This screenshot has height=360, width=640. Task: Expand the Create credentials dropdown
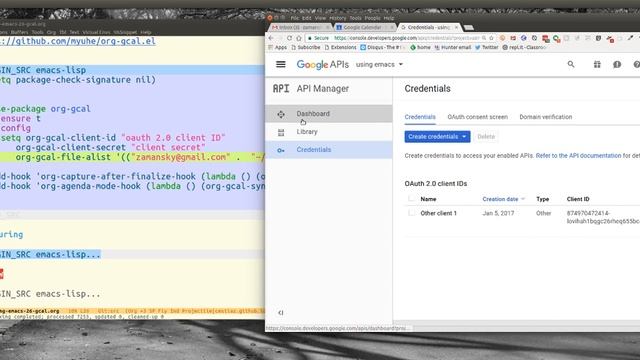click(464, 137)
